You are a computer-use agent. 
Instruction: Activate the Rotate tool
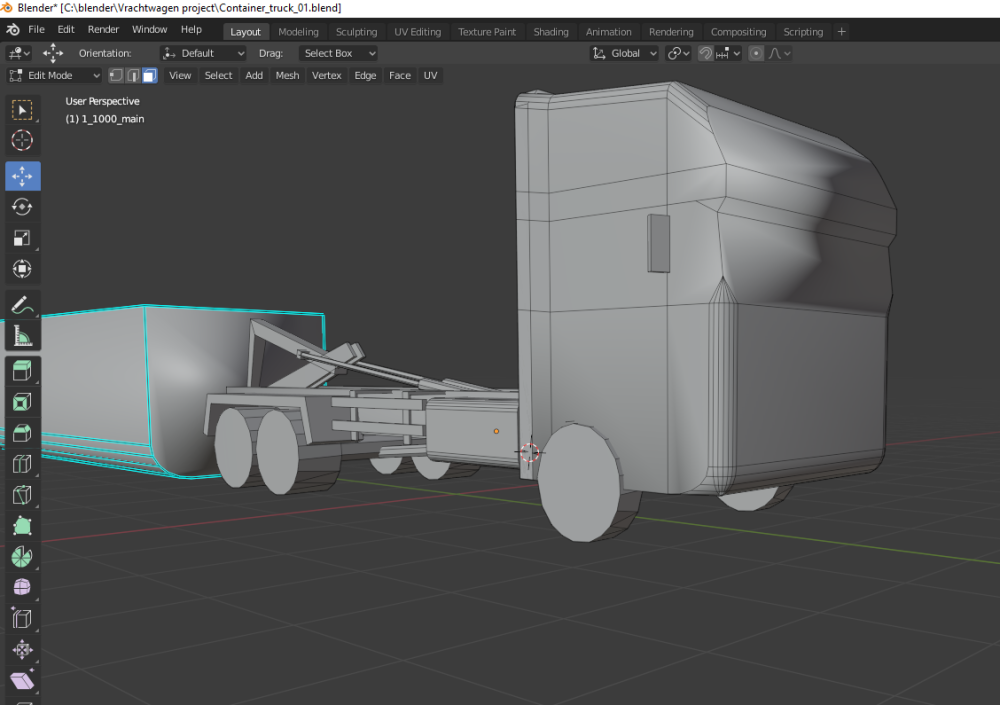tap(22, 206)
